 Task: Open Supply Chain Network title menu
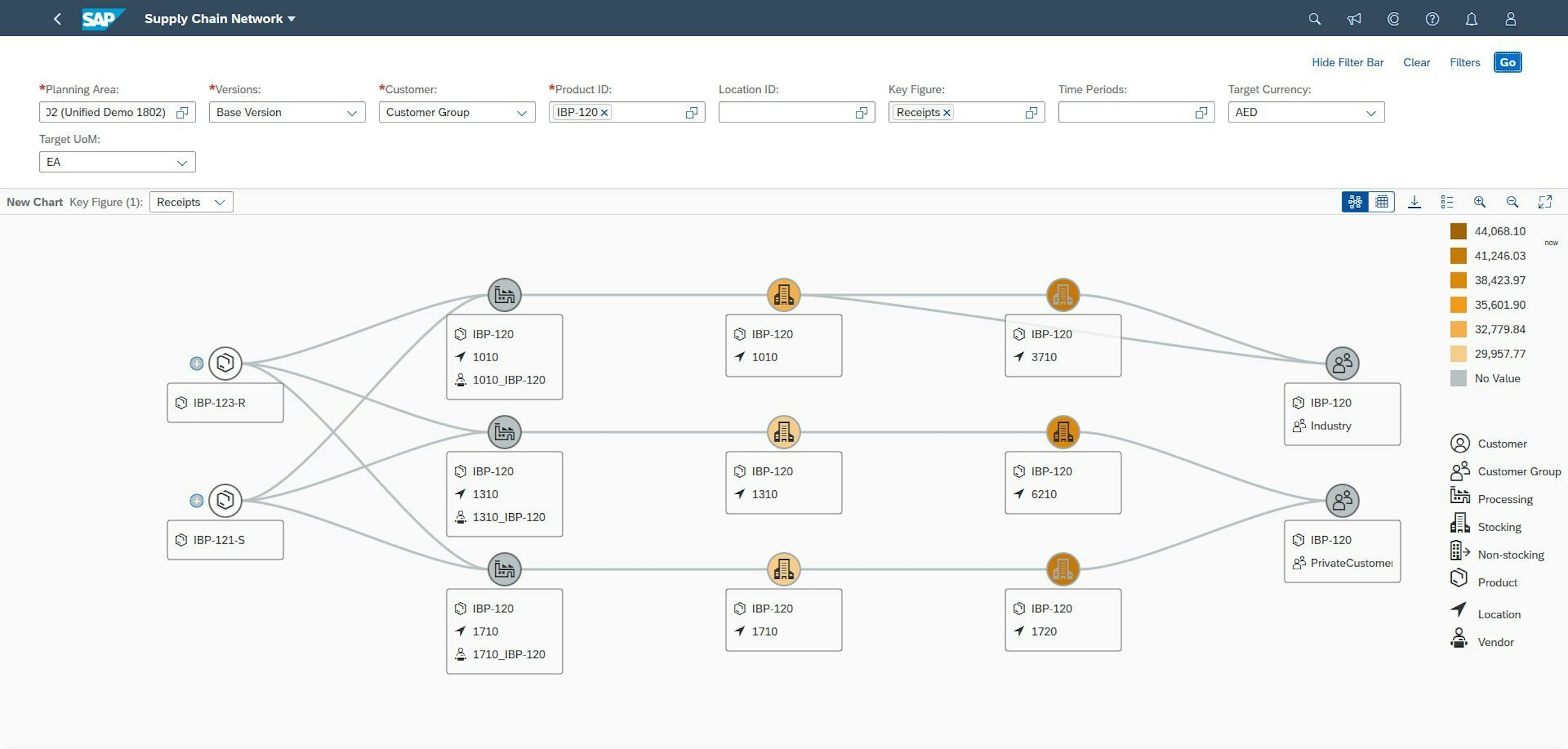click(220, 19)
